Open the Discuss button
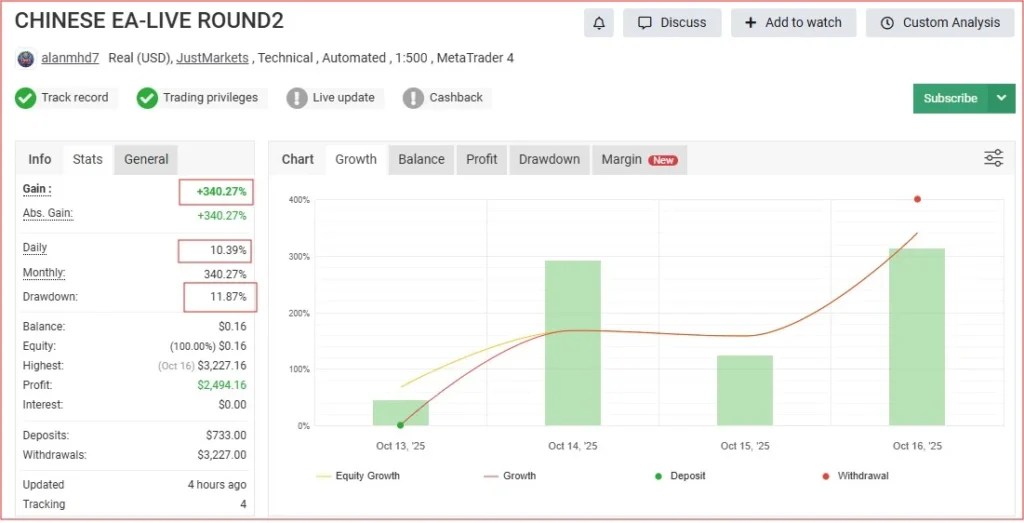Viewport: 1024px width, 523px height. (672, 23)
